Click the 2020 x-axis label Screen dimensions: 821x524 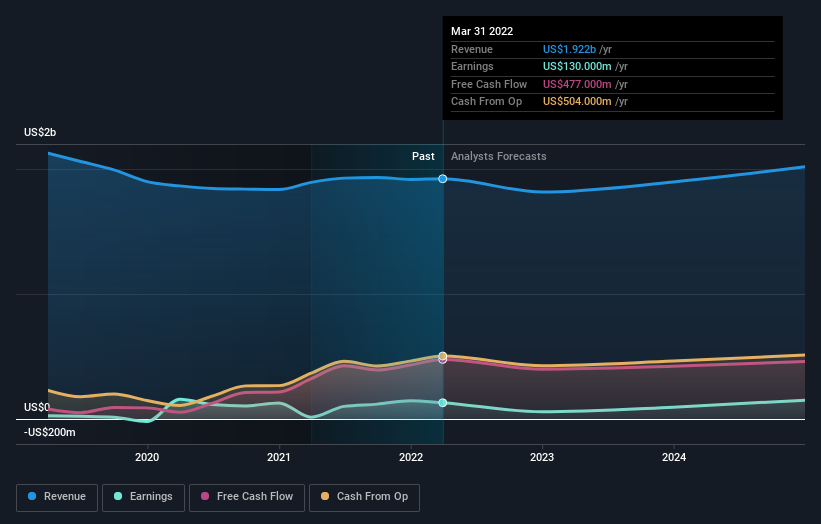tap(147, 458)
